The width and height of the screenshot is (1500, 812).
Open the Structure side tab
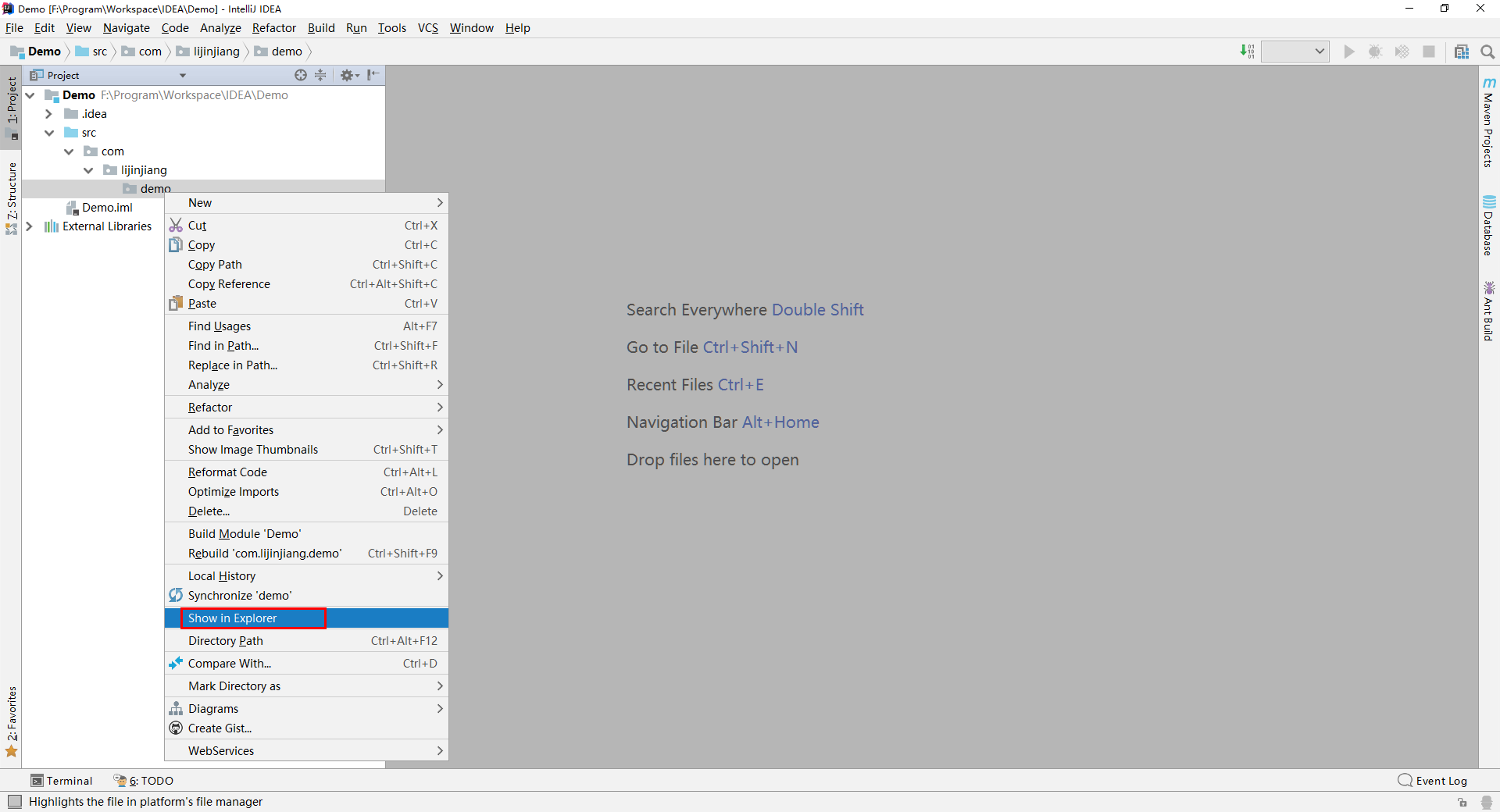12,198
